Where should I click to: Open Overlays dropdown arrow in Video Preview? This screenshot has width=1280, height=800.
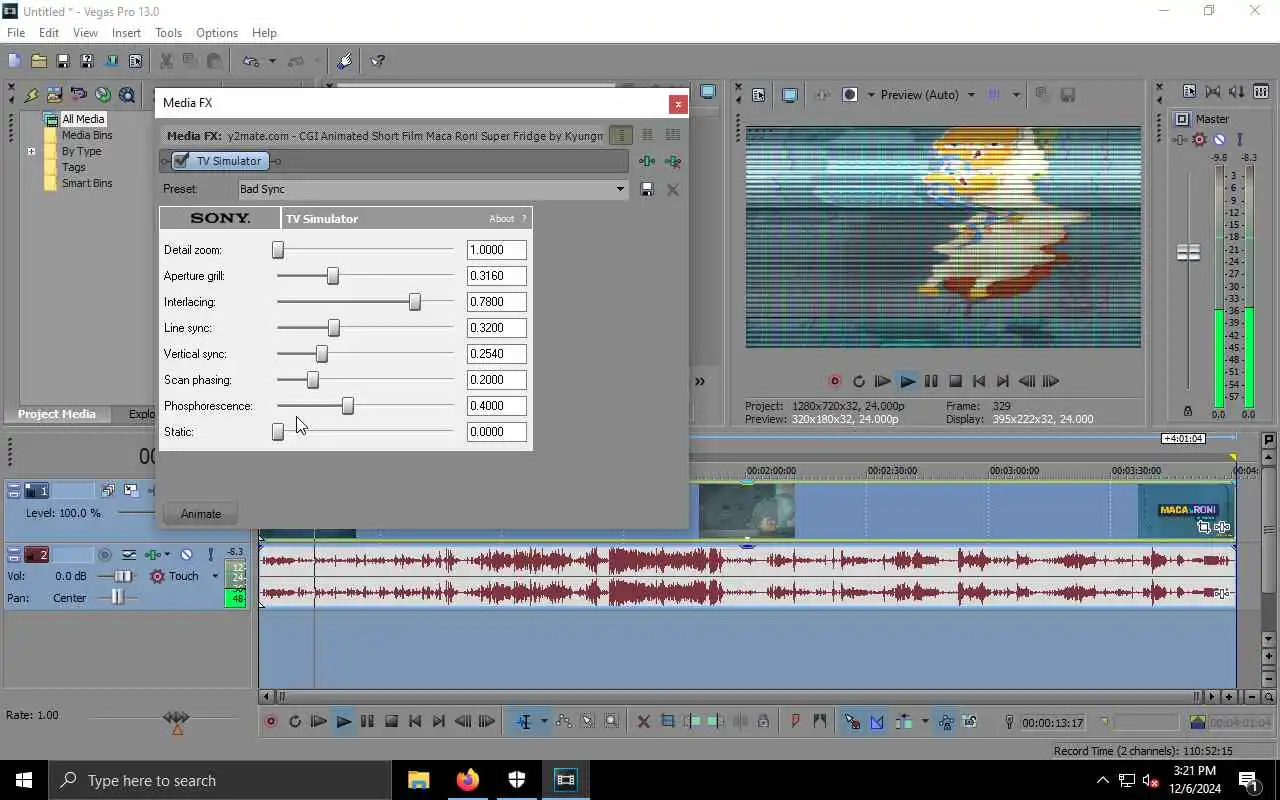(1016, 95)
